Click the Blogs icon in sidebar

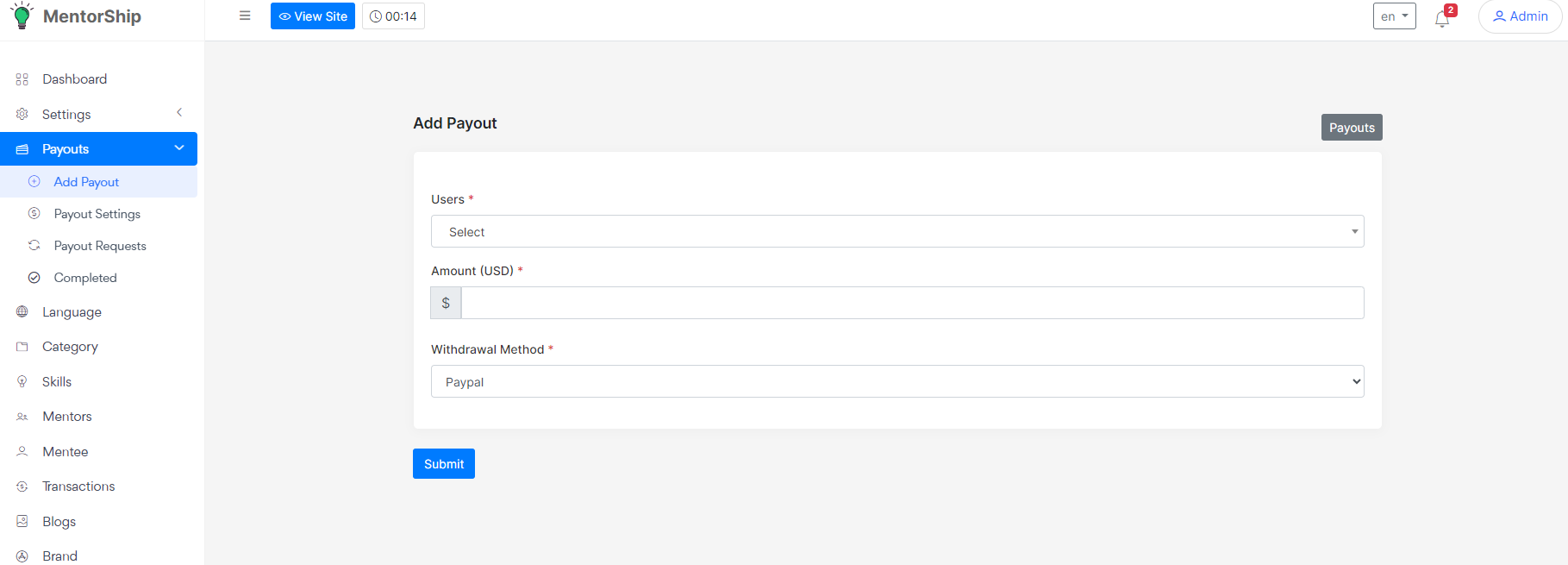(x=22, y=521)
